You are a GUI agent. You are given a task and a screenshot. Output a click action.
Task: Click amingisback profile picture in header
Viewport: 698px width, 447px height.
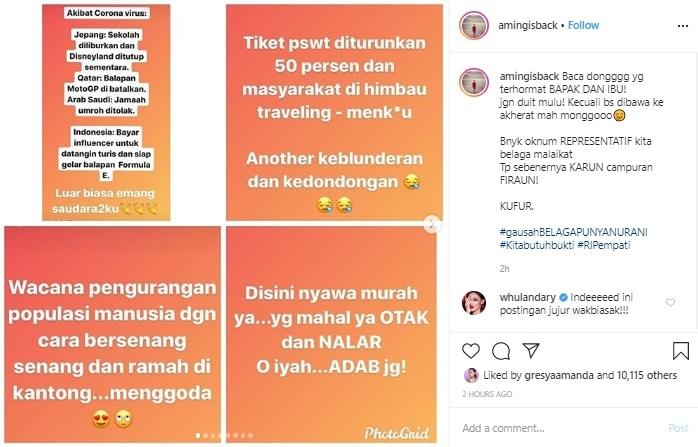pyautogui.click(x=474, y=25)
